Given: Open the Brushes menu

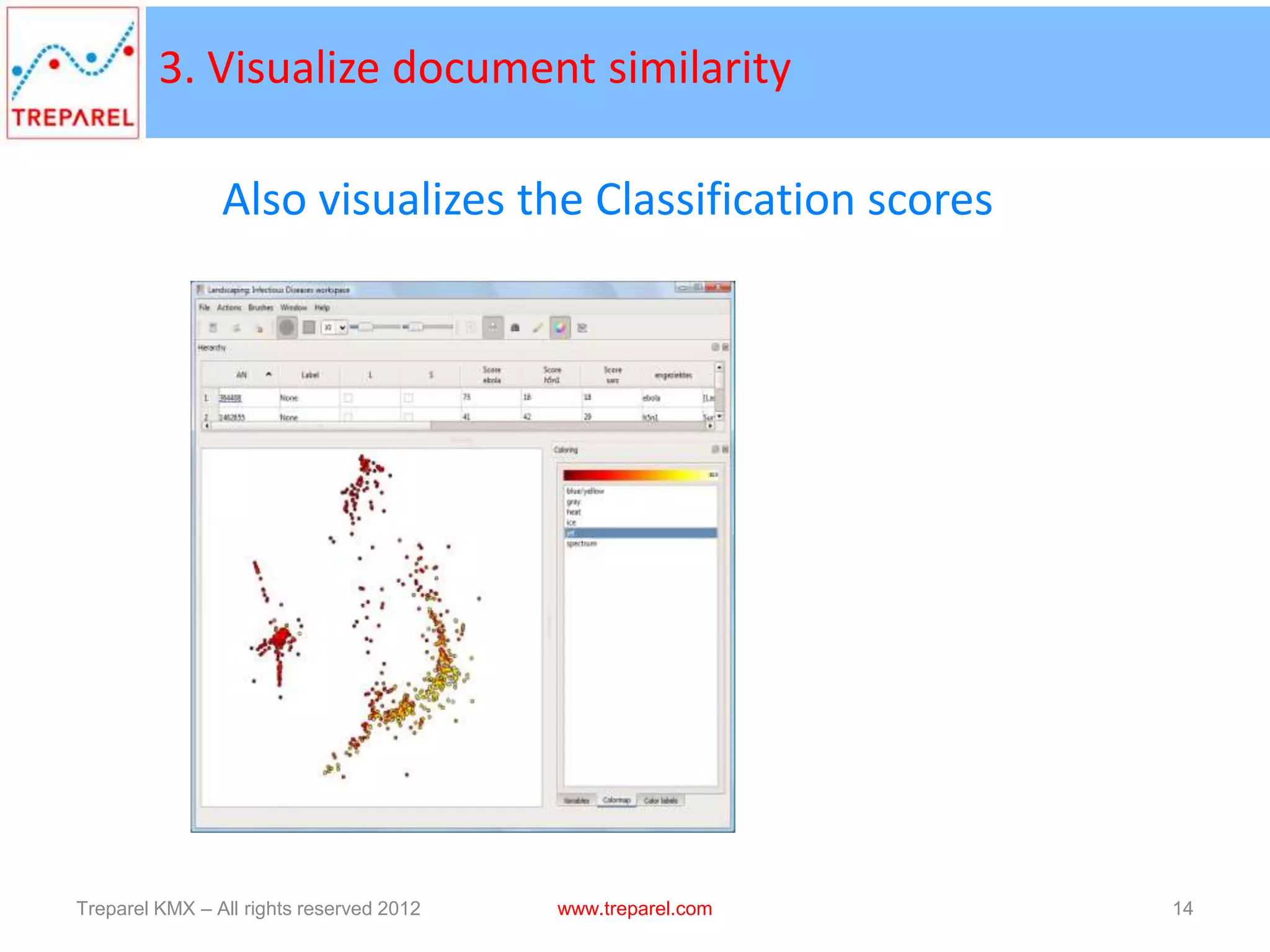Looking at the screenshot, I should pos(260,307).
